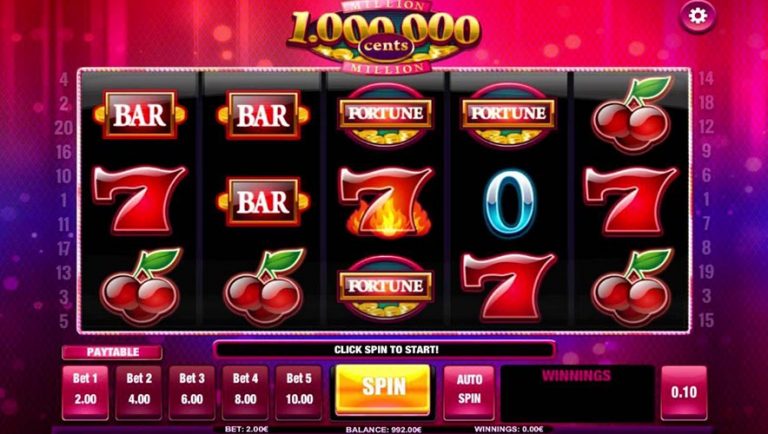Hit the yellow SPIN button

click(383, 389)
